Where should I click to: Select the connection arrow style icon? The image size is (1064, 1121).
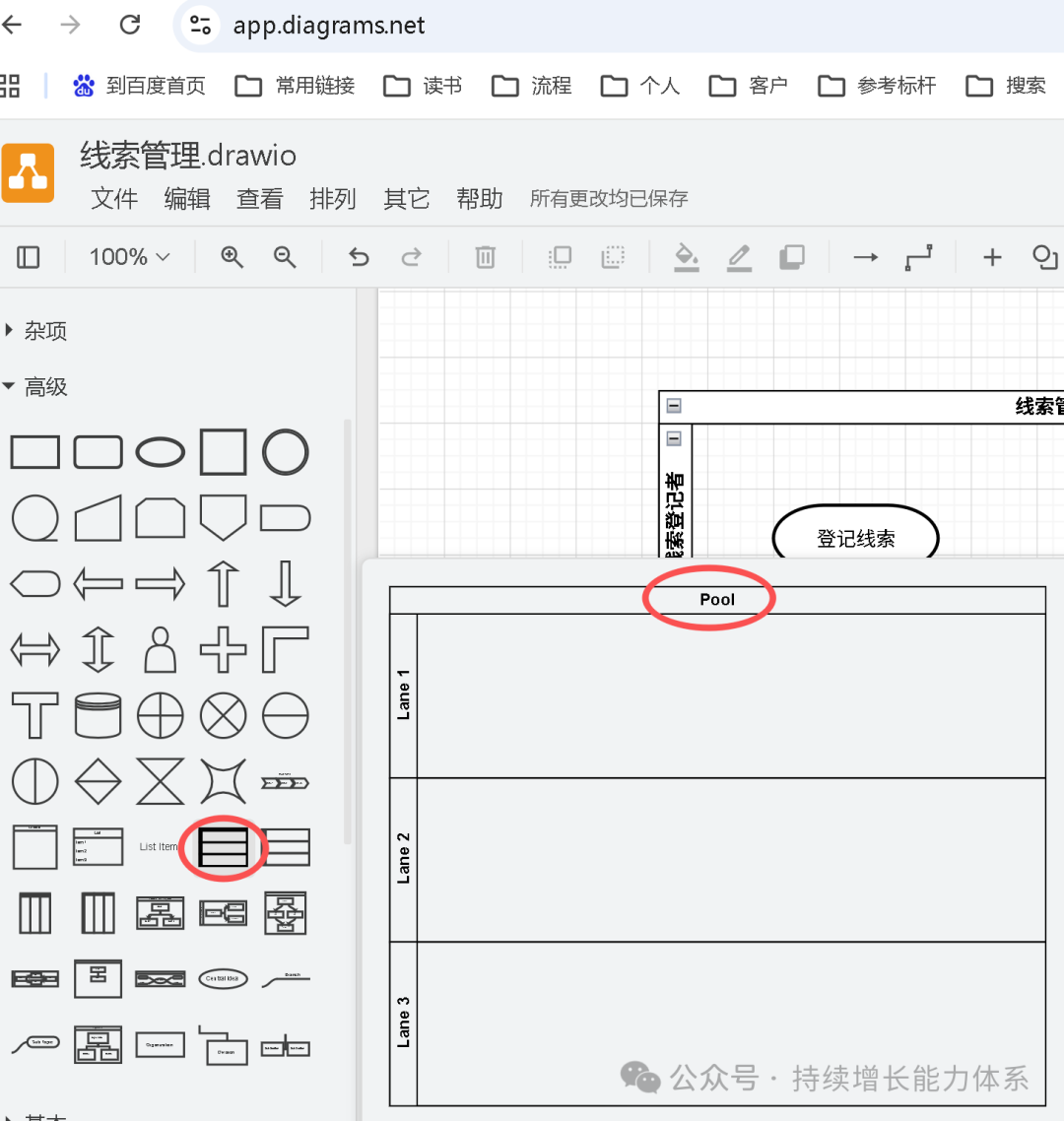(865, 257)
